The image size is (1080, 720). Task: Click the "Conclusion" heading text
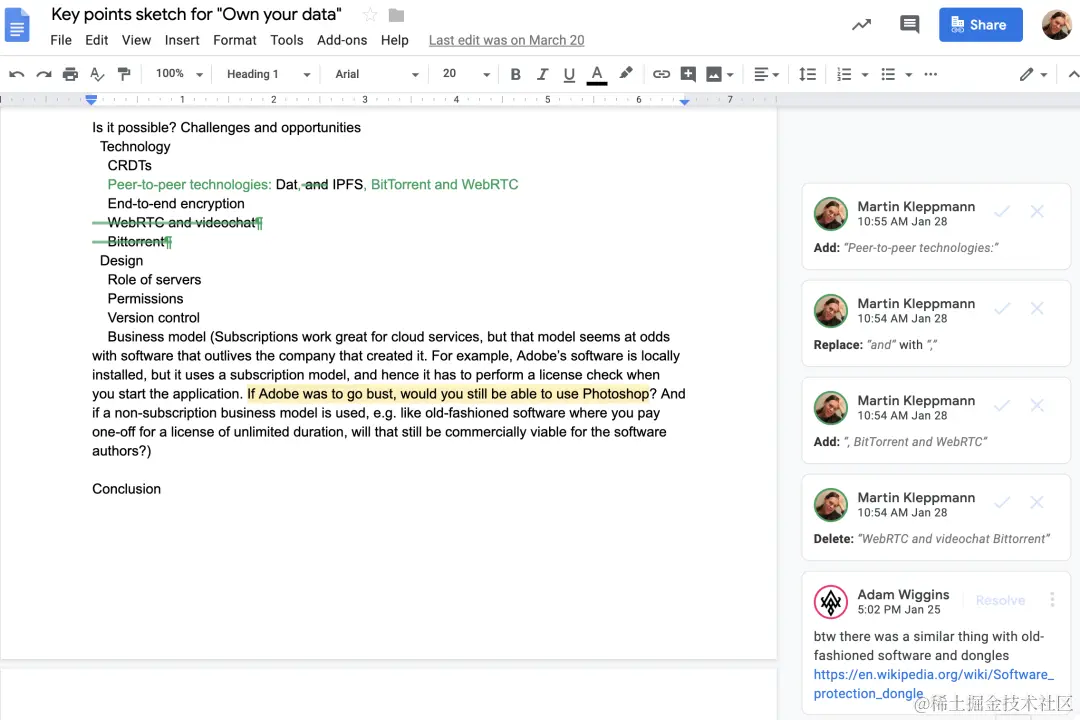coord(127,489)
